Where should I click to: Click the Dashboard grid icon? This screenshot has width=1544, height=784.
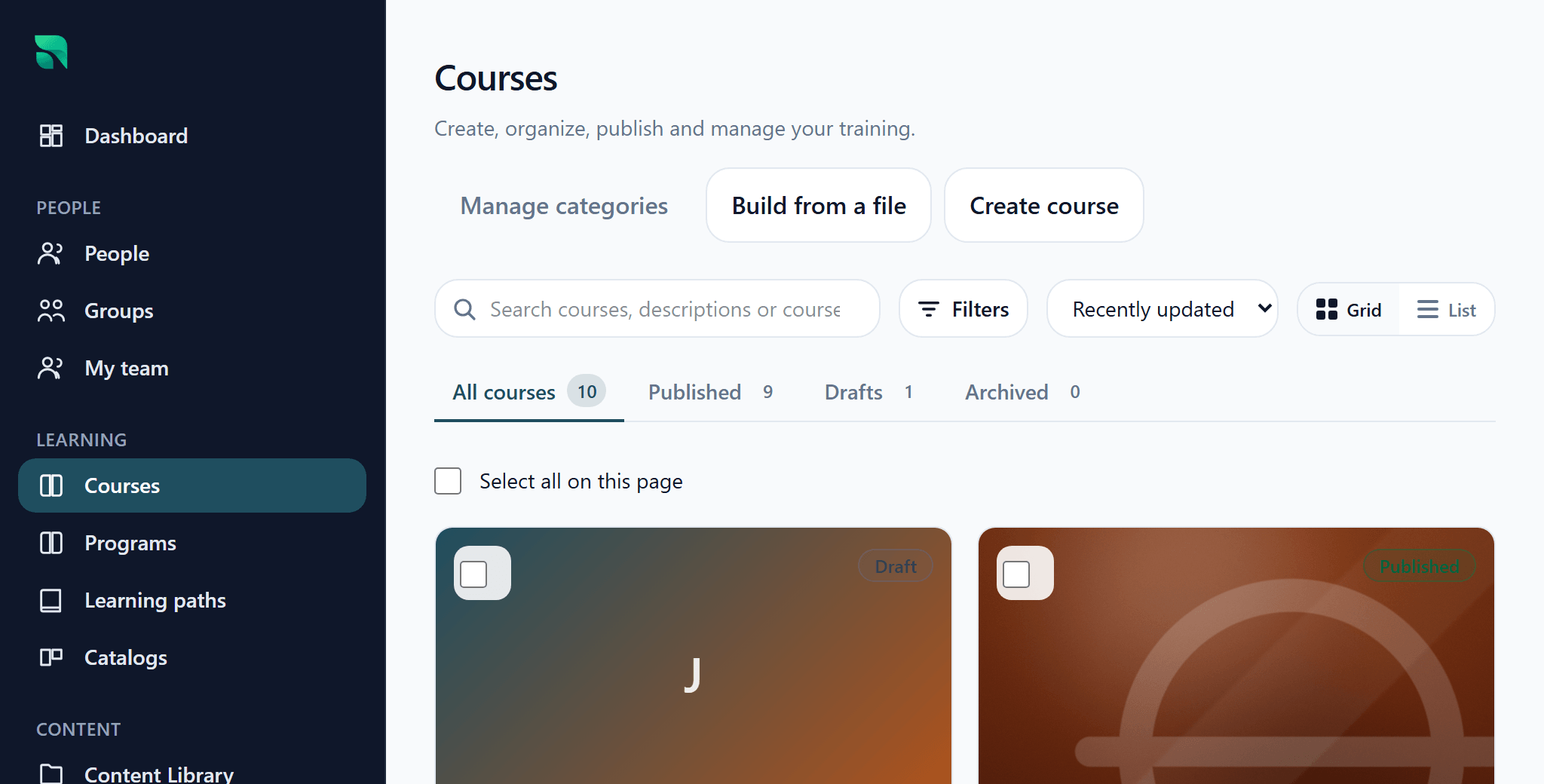pos(51,136)
